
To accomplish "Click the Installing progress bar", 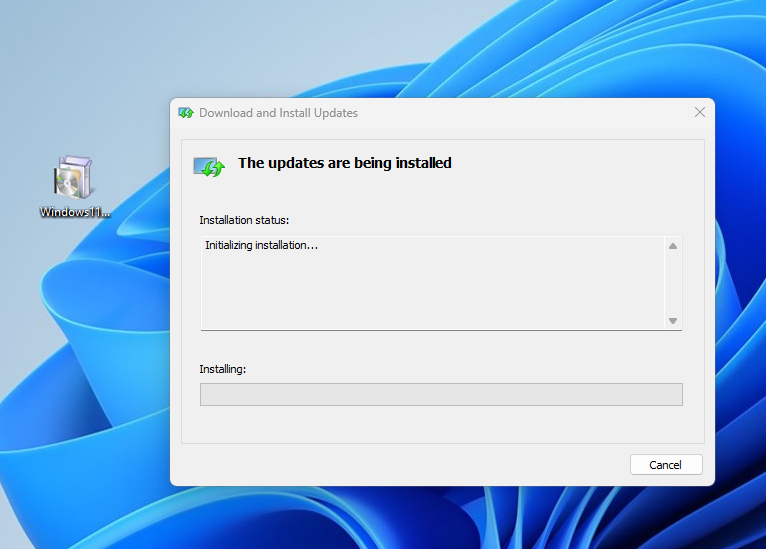I will (441, 394).
